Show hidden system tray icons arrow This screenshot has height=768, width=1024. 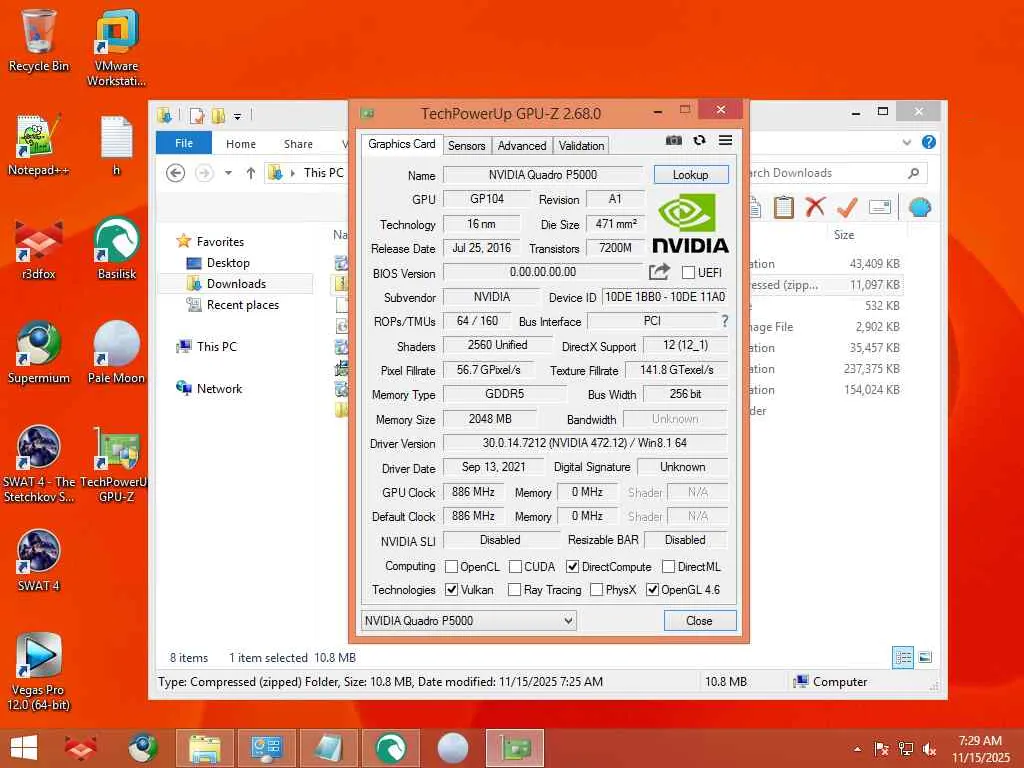coord(857,749)
